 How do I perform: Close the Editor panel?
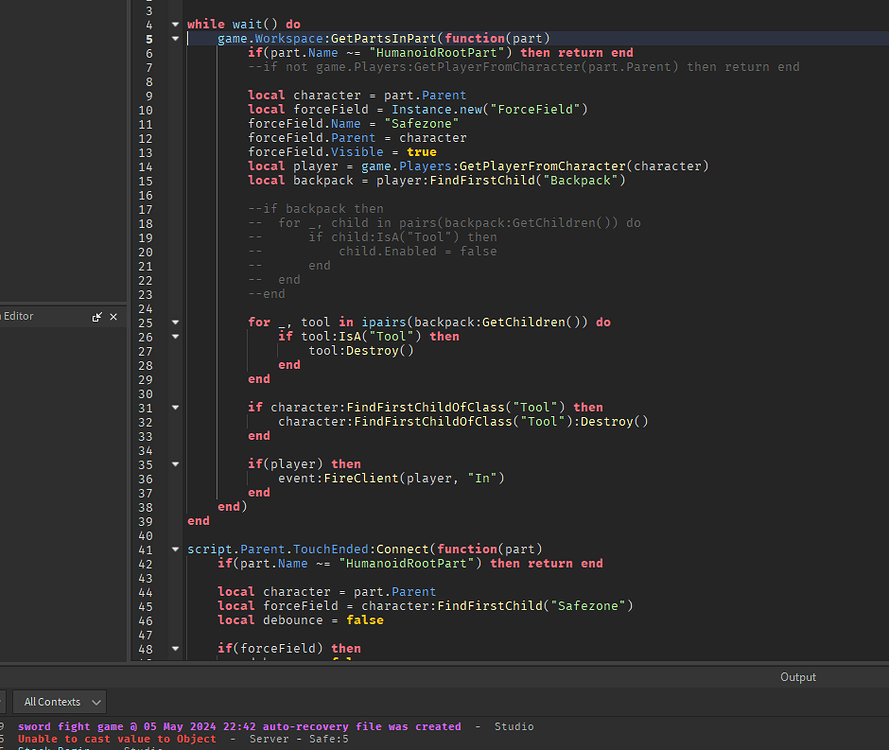pos(113,317)
